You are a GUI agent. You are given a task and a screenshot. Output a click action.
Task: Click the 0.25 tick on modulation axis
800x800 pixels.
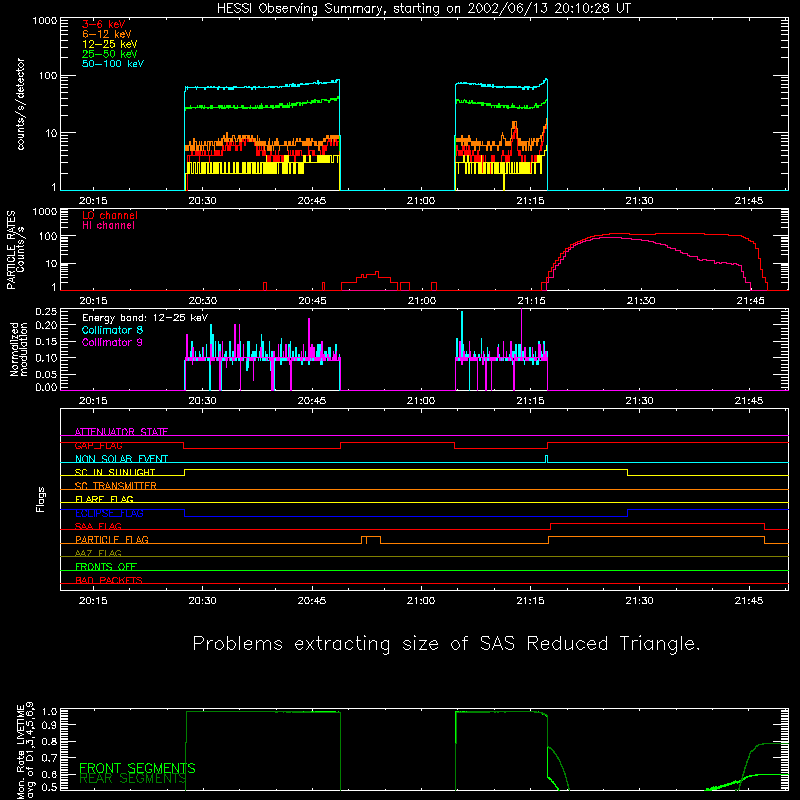tap(46, 312)
